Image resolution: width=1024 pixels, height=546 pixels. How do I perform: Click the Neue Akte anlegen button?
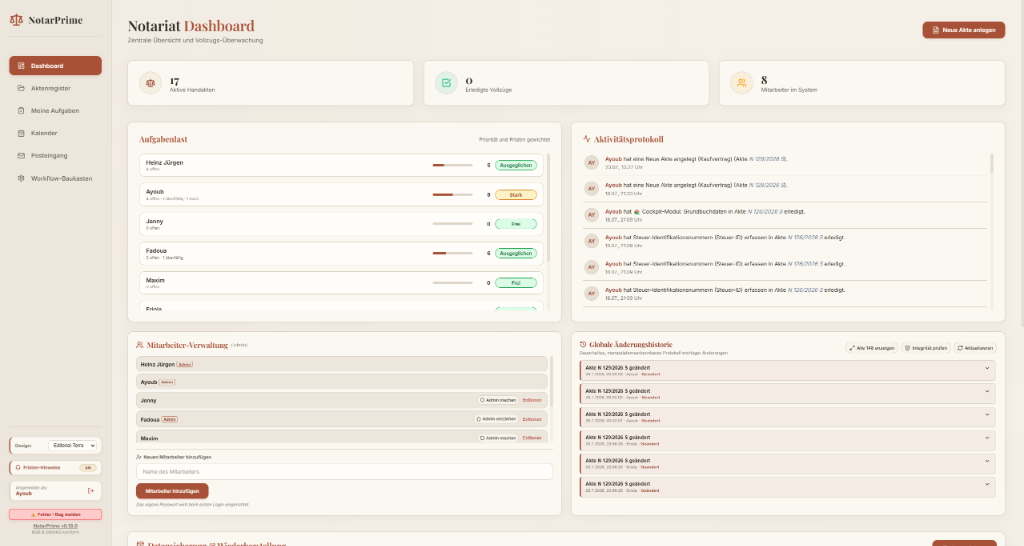[x=963, y=30]
